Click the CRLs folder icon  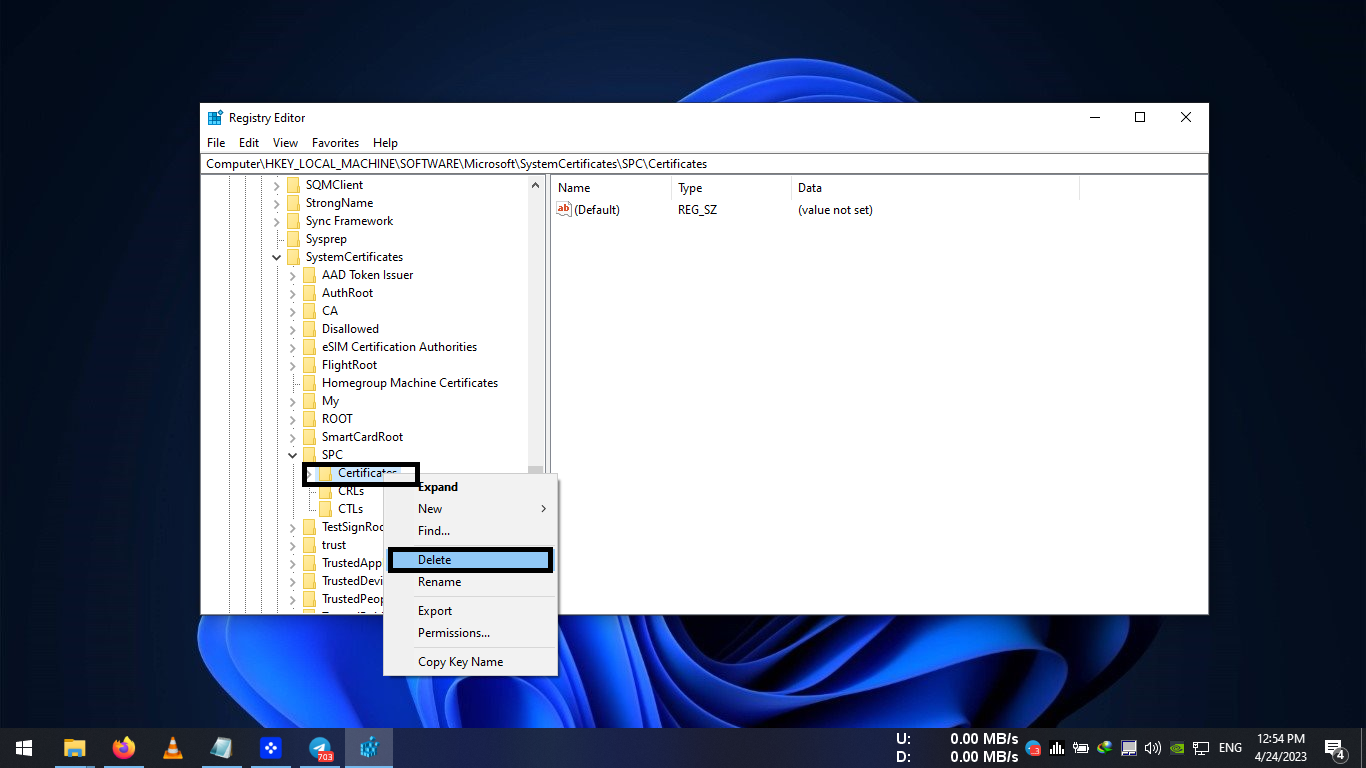325,491
